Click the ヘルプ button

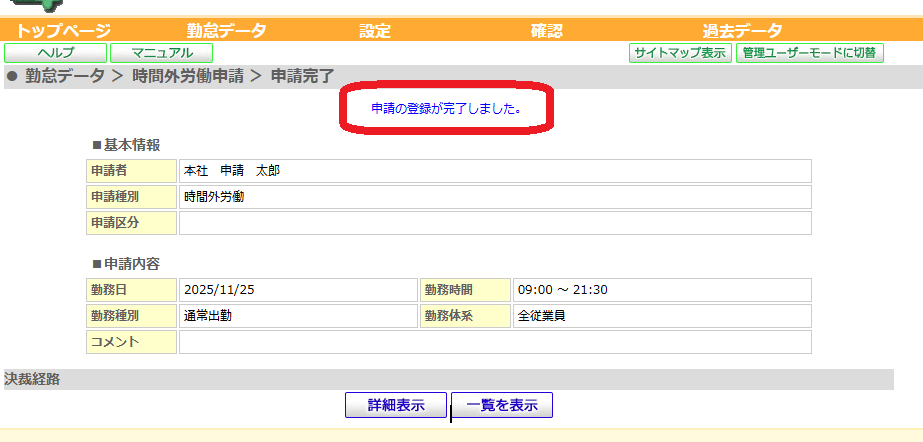click(x=55, y=53)
